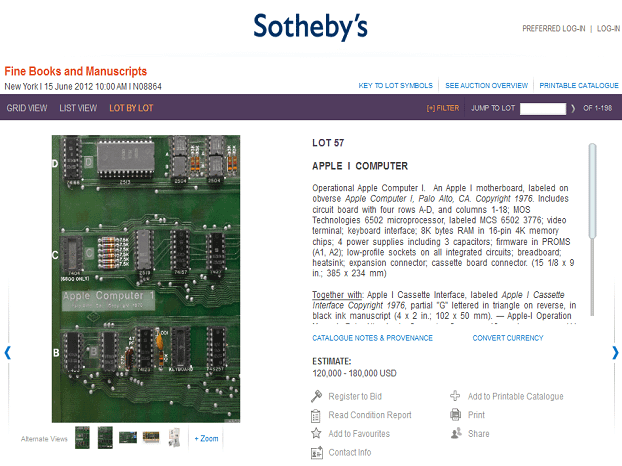Switch to Grid View
The width and height of the screenshot is (622, 466).
[x=27, y=108]
